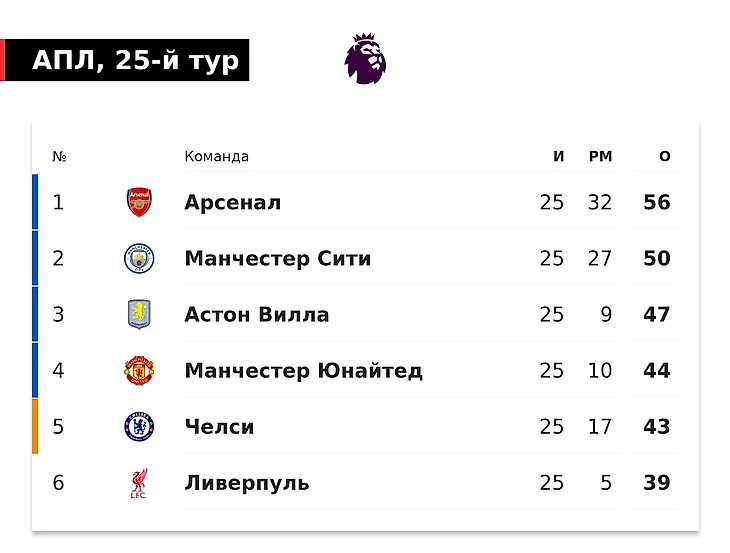Open the Ливерпуль team name
730x553 pixels.
(247, 483)
